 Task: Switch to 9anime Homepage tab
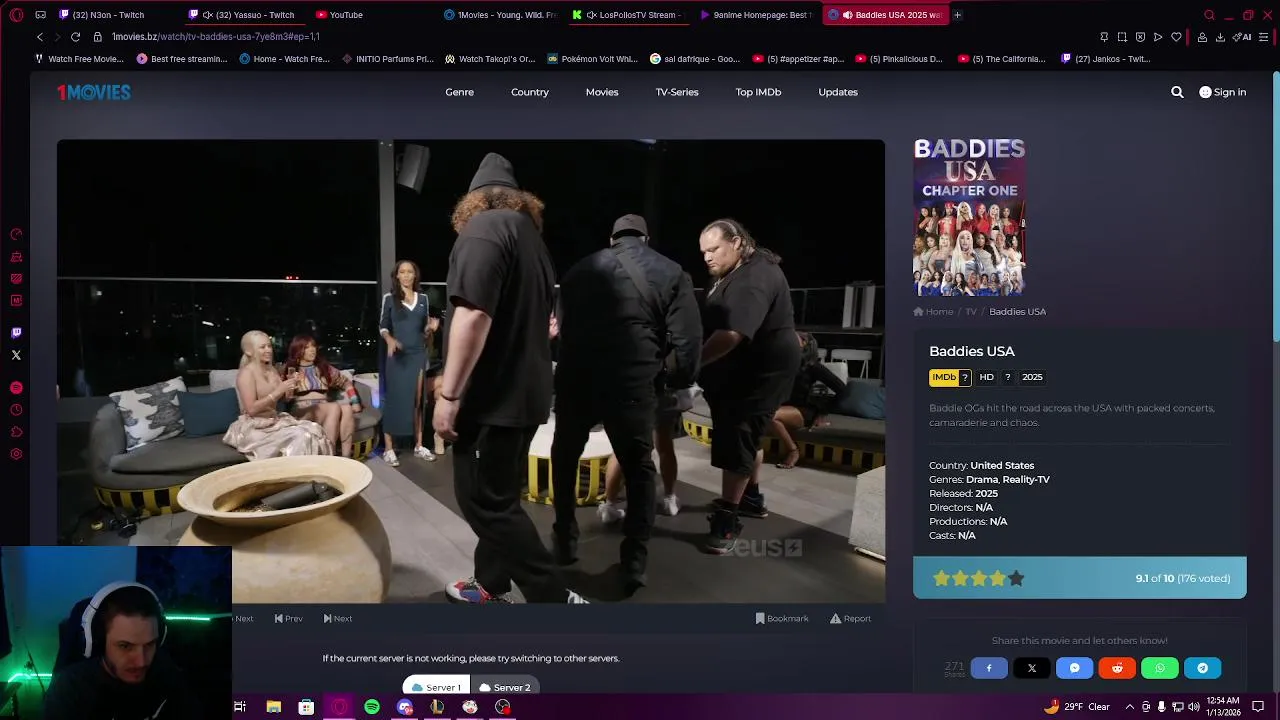[758, 15]
